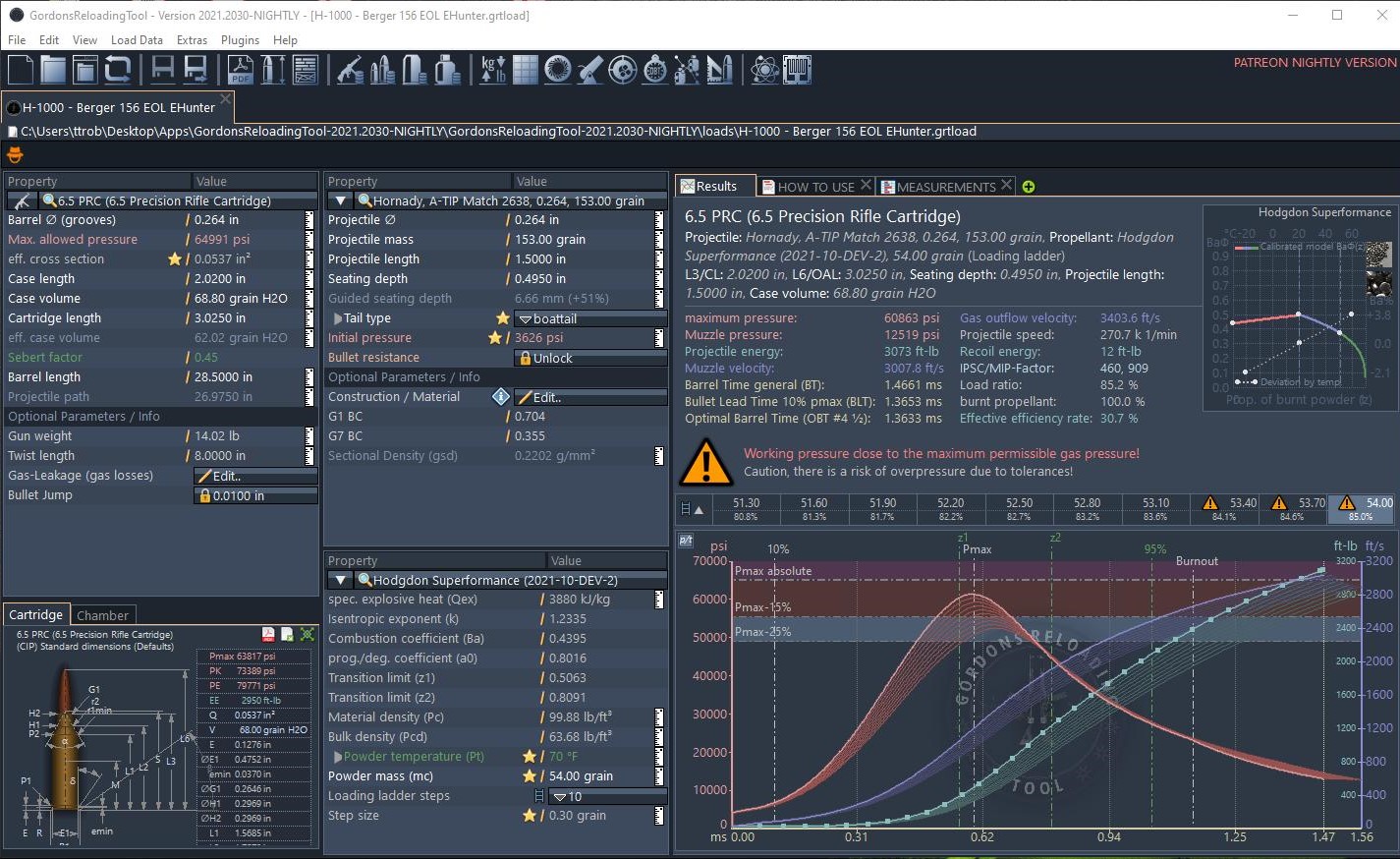Click cartridge drawing document-check icon
Image resolution: width=1400 pixels, height=859 pixels.
pos(288,635)
